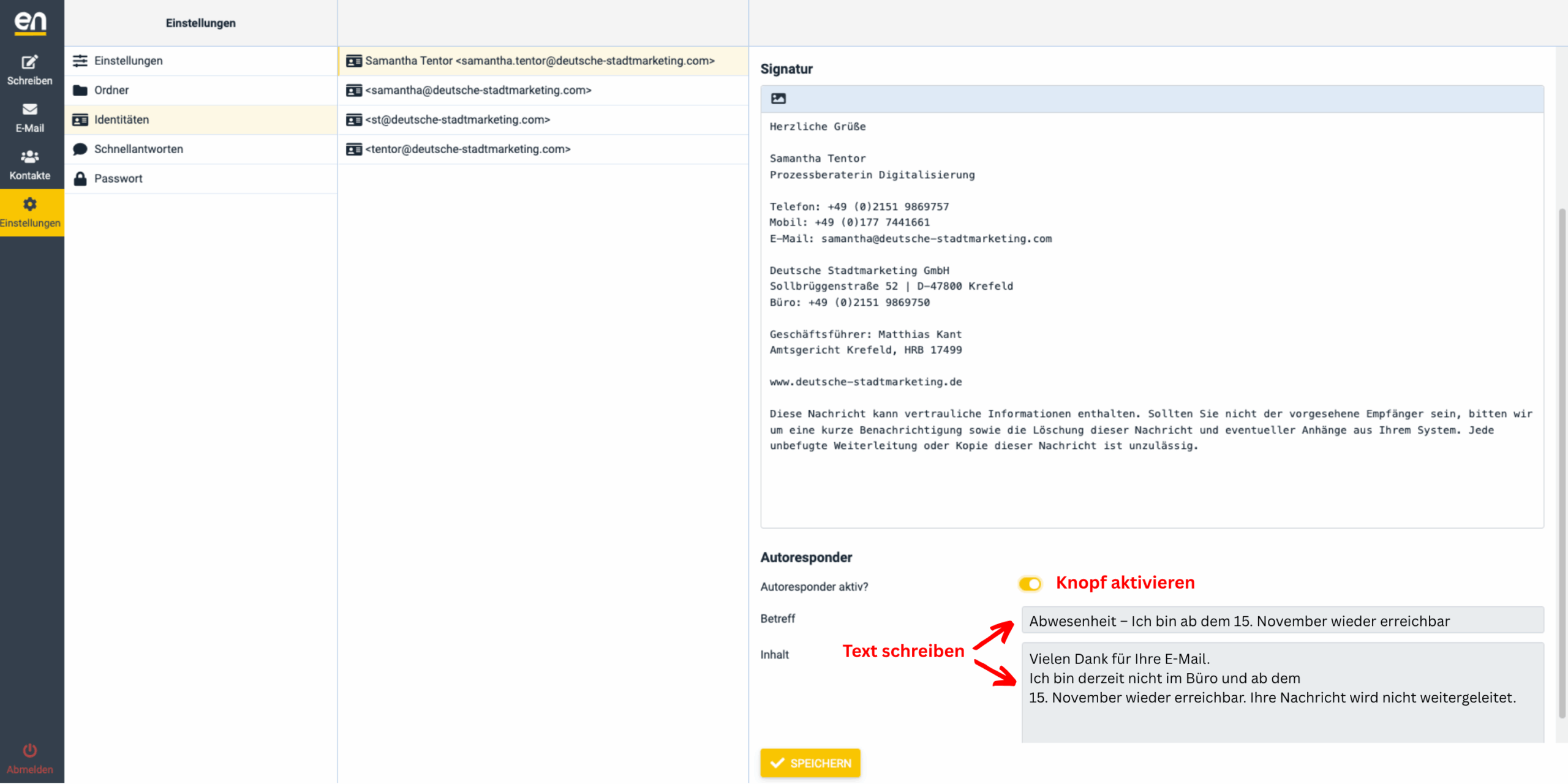Click the sliders icon beside Einstellungen entry

click(x=80, y=61)
